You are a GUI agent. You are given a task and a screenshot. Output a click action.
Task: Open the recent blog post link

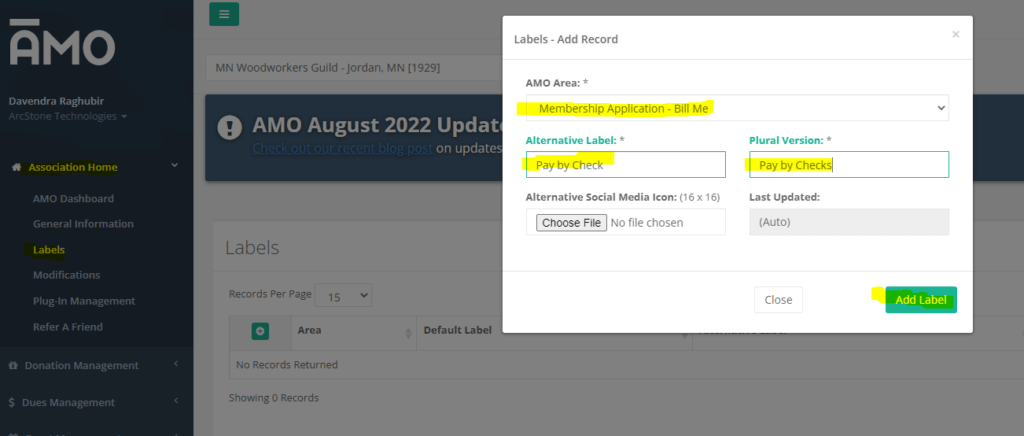pyautogui.click(x=341, y=148)
